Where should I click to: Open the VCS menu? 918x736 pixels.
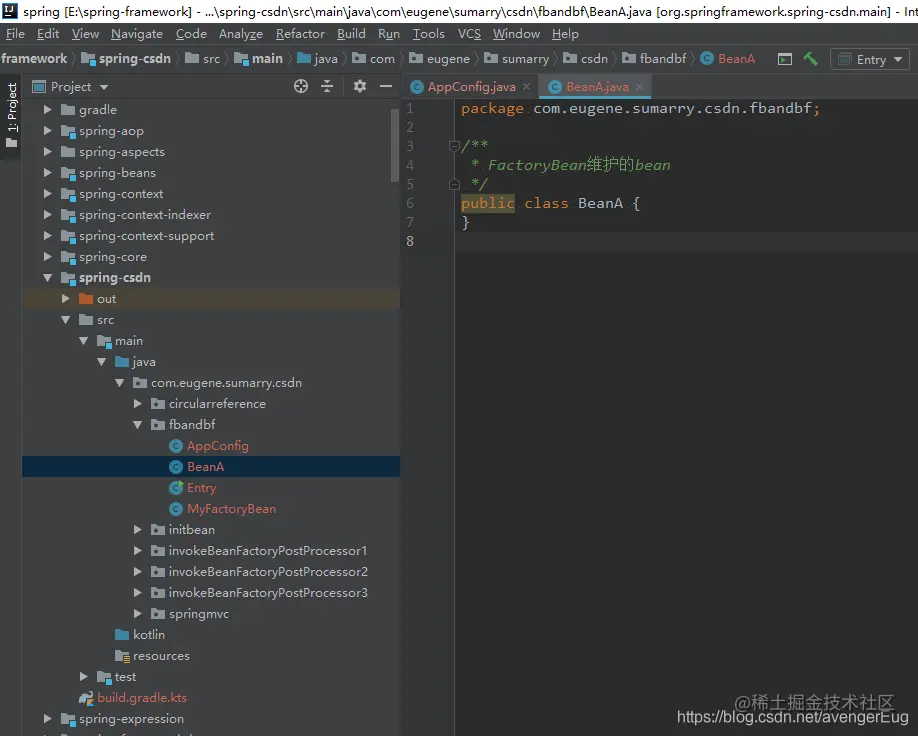tap(469, 34)
